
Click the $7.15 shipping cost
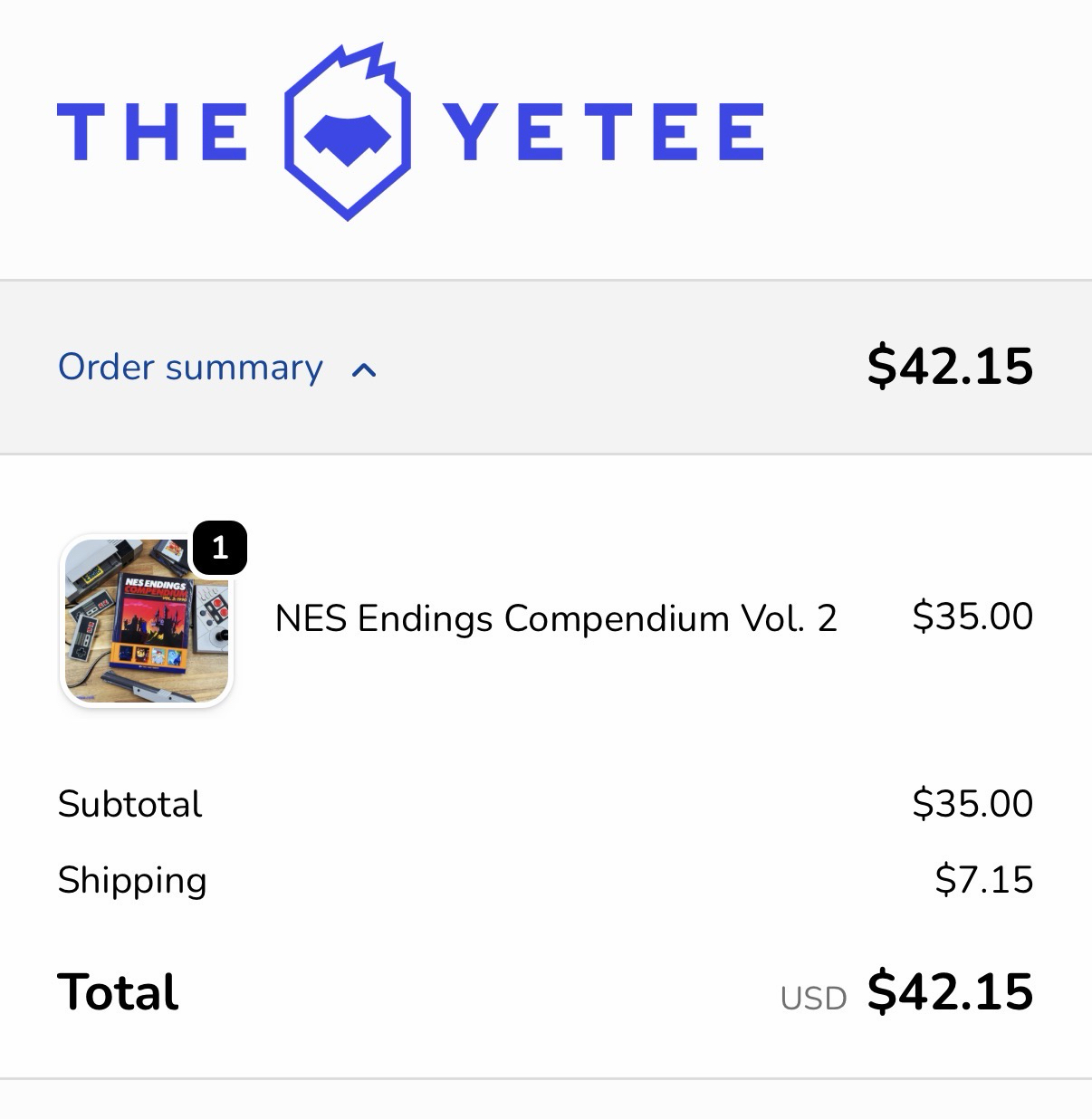(x=983, y=880)
